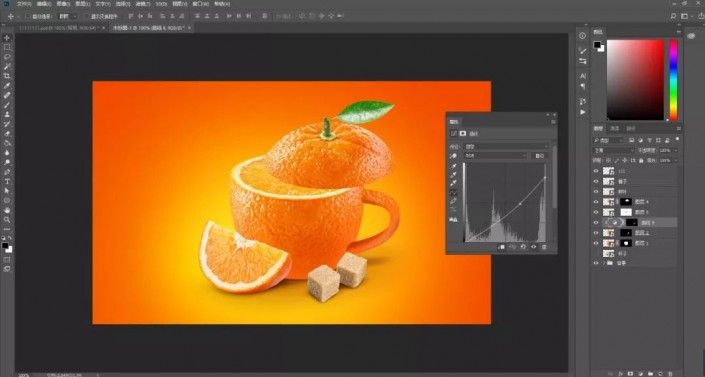Click the middle control point on the curve

pyautogui.click(x=520, y=204)
